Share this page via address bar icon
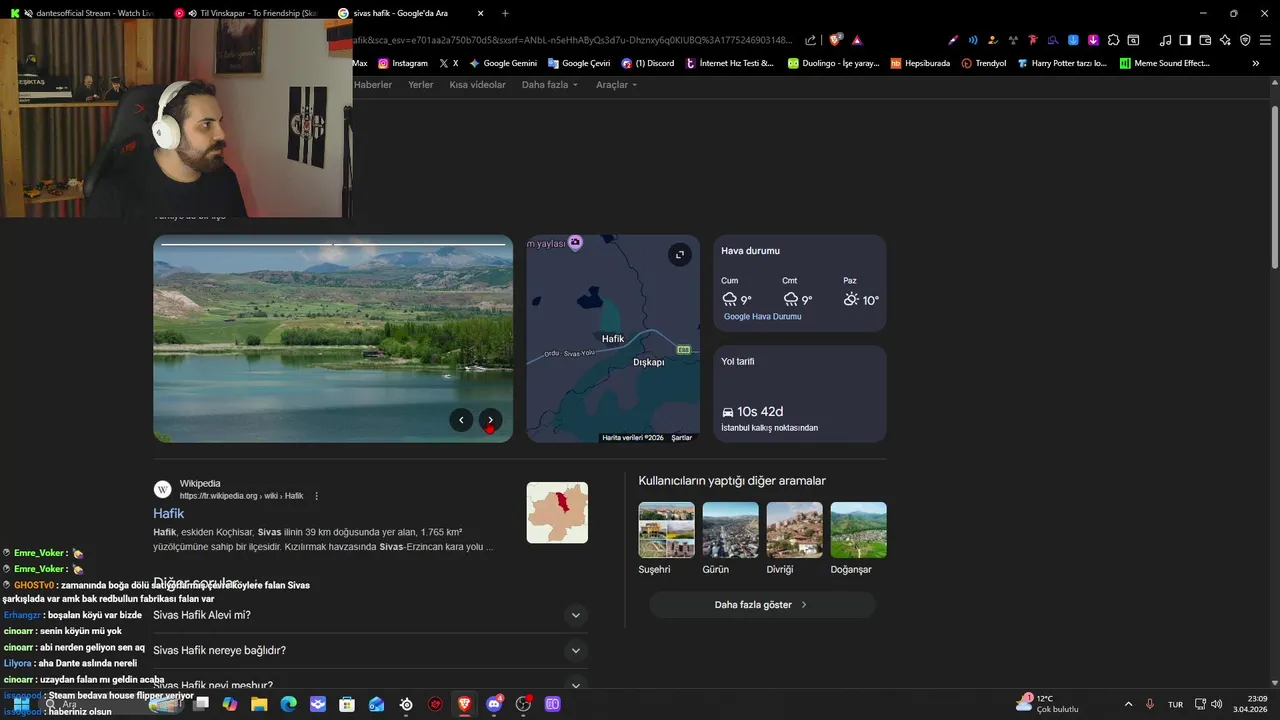Screen dimensions: 1280x720 [x=810, y=40]
